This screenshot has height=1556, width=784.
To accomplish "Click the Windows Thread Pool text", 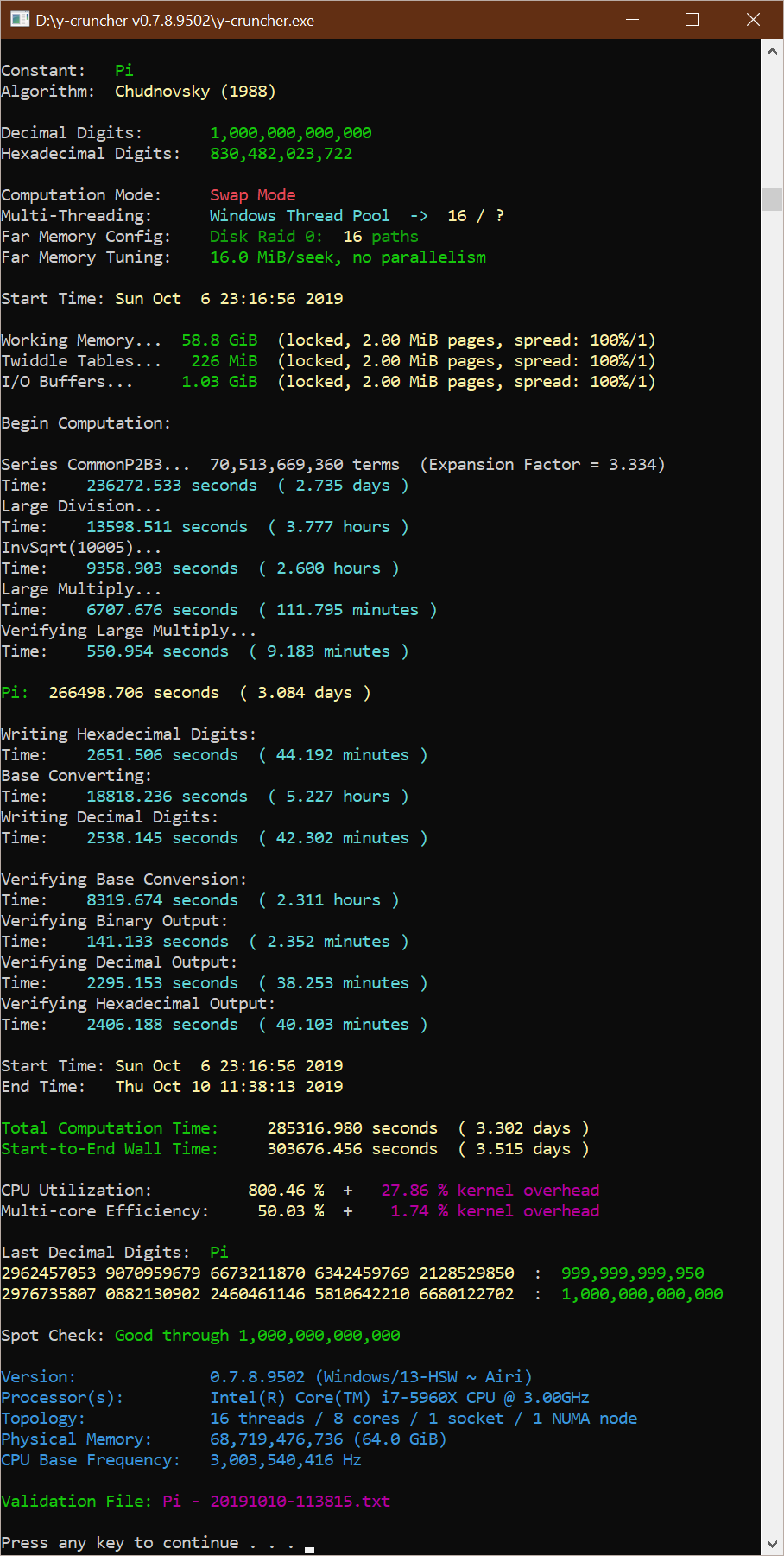I will [299, 216].
